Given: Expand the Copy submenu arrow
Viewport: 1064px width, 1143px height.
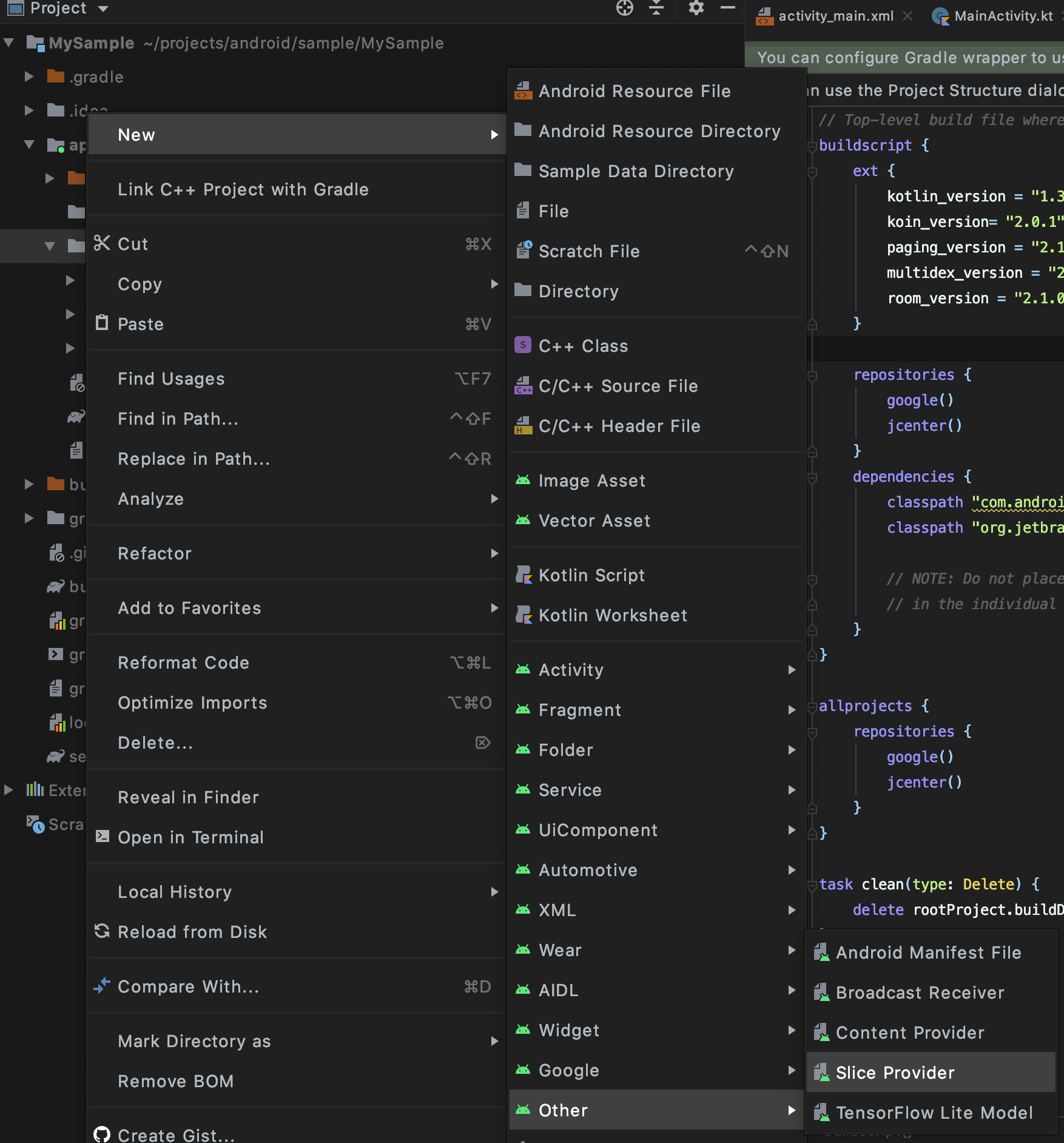Looking at the screenshot, I should (x=494, y=284).
